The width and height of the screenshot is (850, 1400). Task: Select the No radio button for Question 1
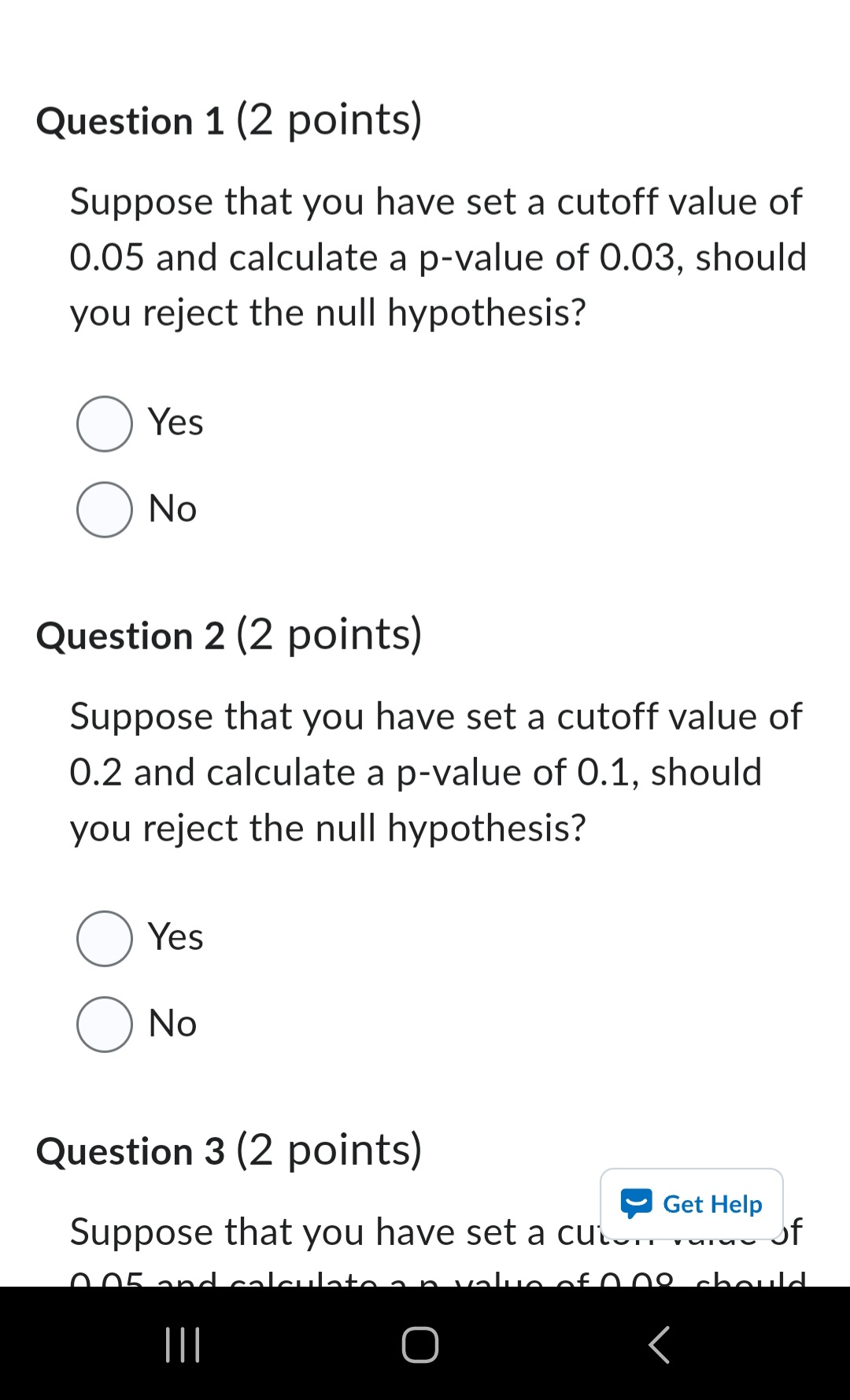(x=105, y=509)
